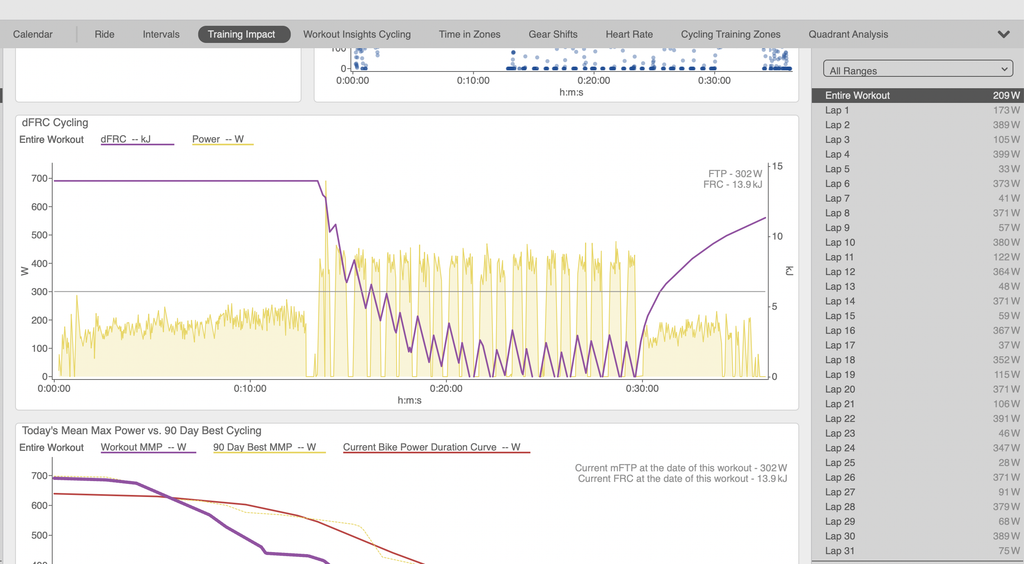Select Lap 22 with 391 W
Viewport: 1024px width, 564px height.
point(918,418)
